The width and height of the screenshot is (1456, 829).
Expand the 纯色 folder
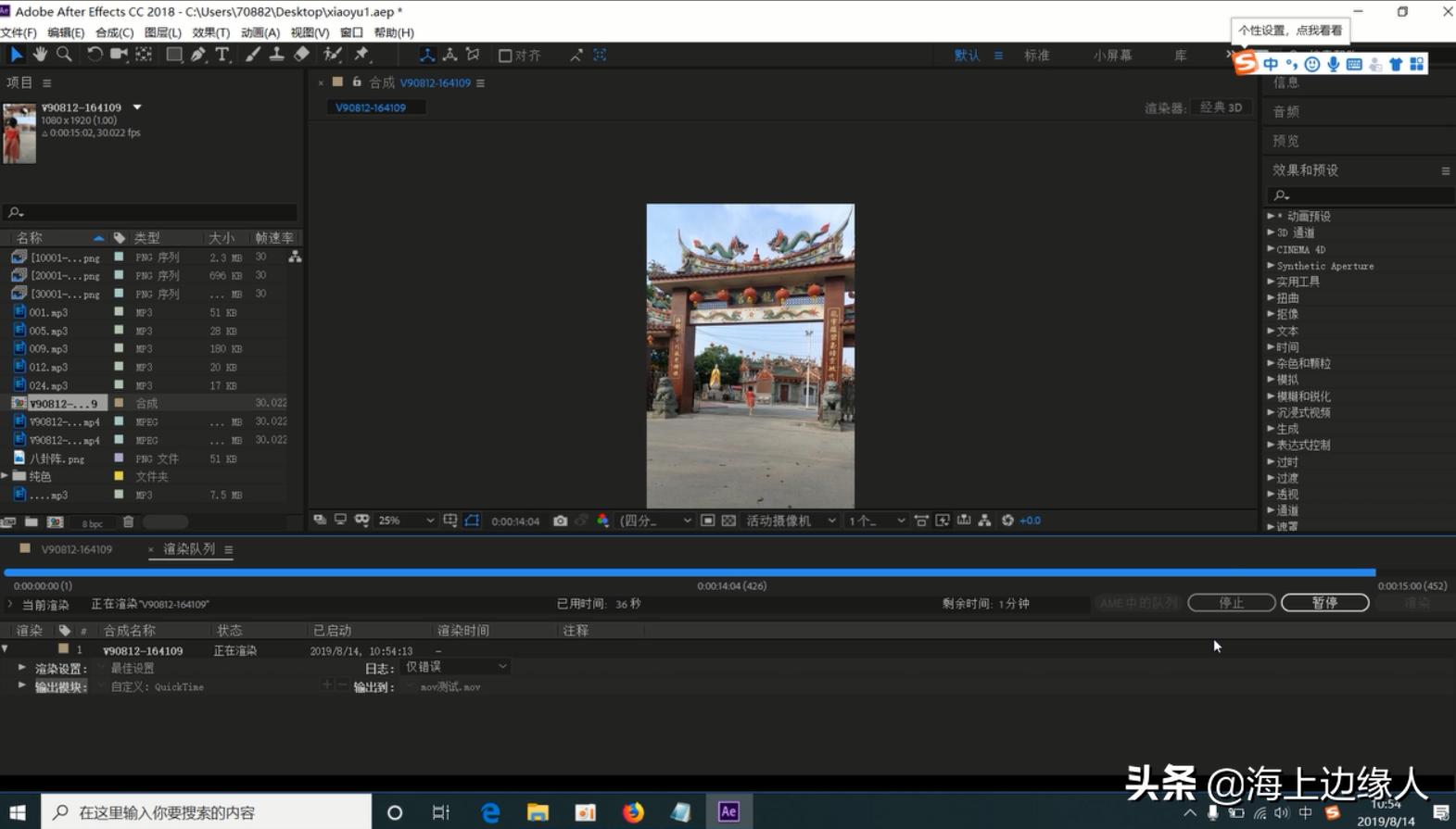click(x=6, y=476)
